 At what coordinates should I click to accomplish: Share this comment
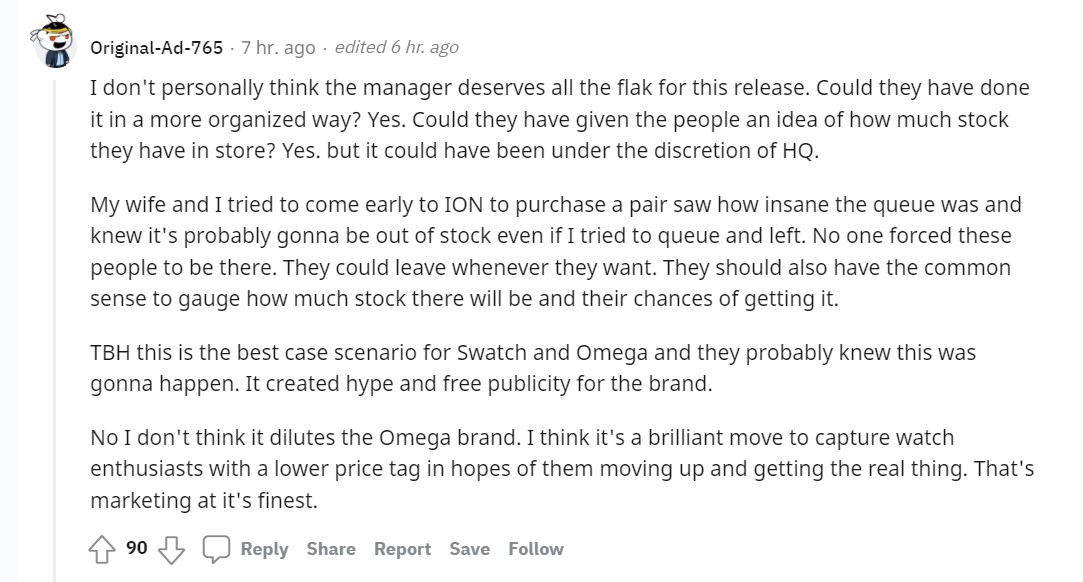click(x=331, y=549)
